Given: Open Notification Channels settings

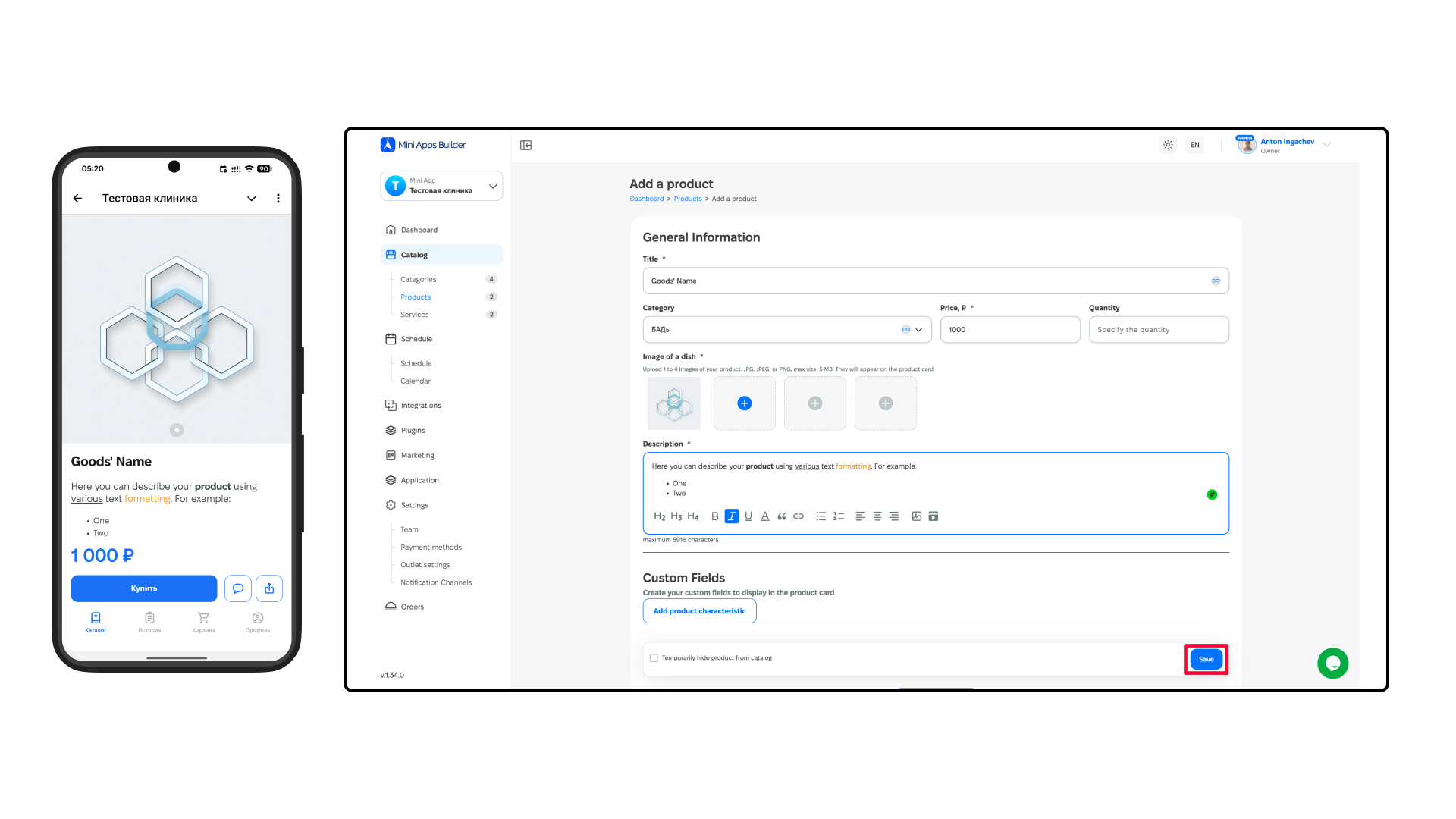Looking at the screenshot, I should click(x=436, y=582).
